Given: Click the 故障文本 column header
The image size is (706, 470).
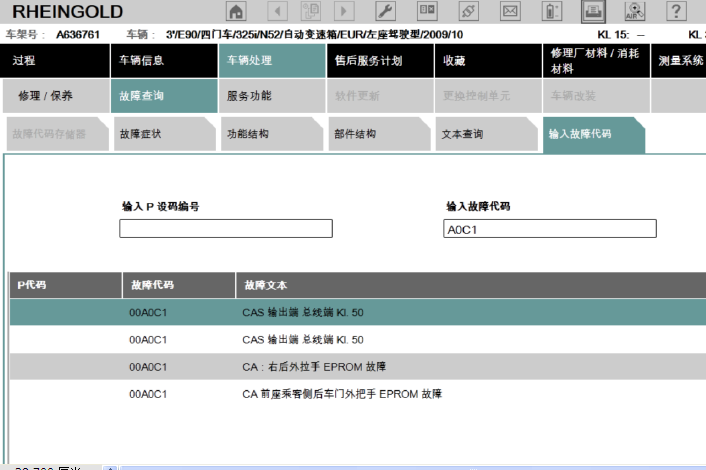Looking at the screenshot, I should (x=471, y=285).
